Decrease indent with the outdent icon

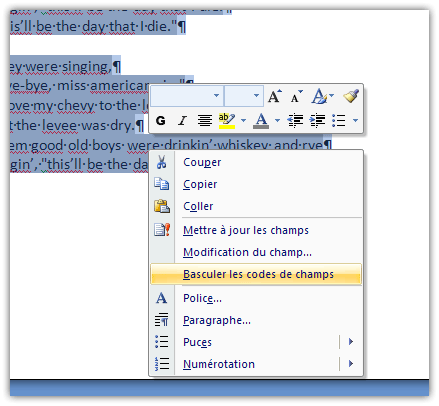coord(295,120)
